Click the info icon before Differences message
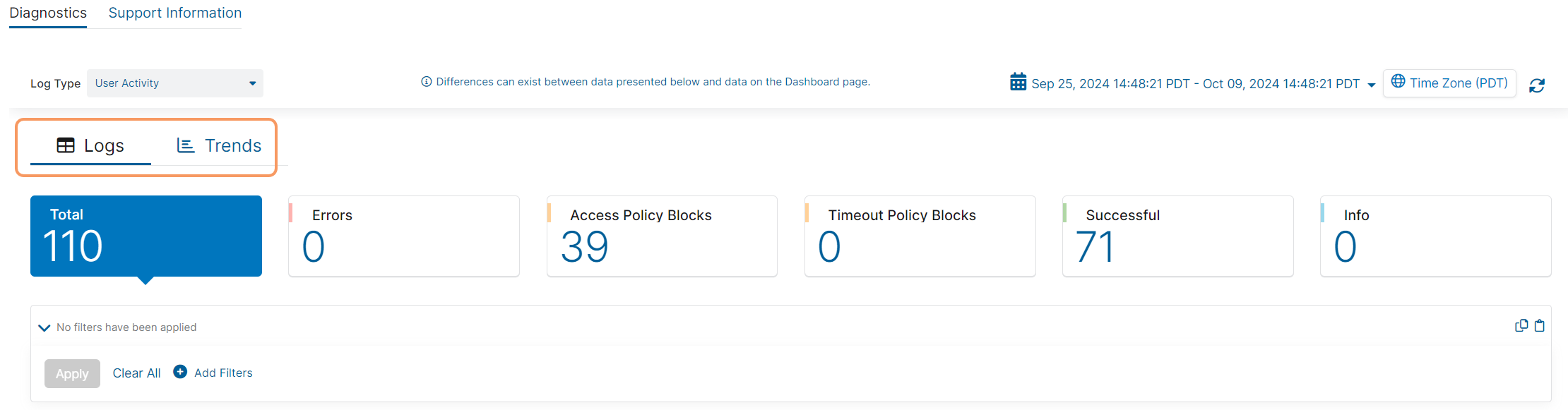Viewport: 1568px width, 410px height. coord(427,82)
